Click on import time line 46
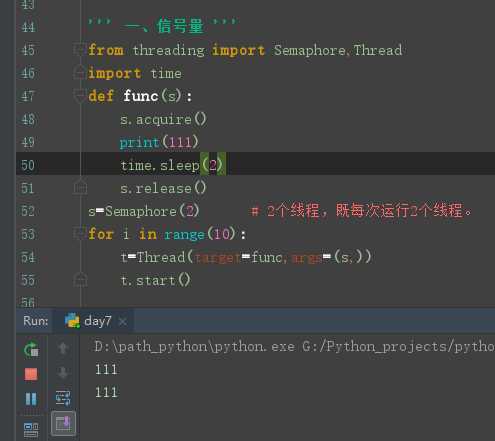 [135, 73]
